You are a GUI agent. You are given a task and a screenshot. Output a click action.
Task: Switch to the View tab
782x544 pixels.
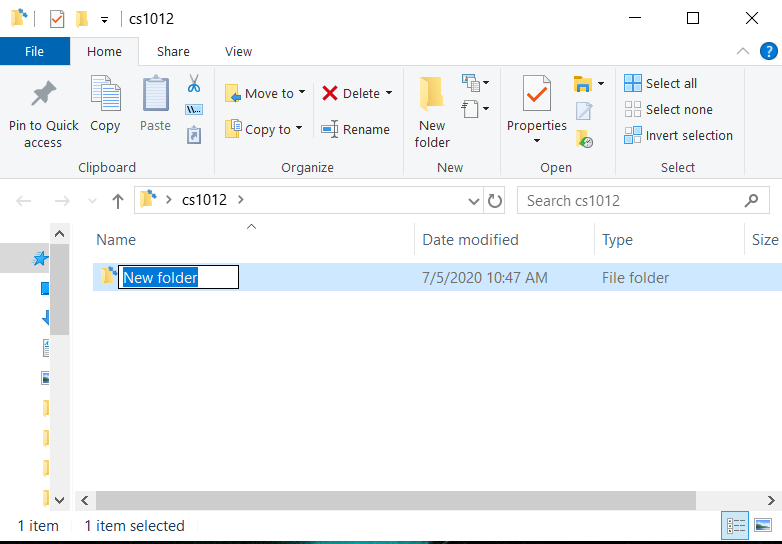238,51
